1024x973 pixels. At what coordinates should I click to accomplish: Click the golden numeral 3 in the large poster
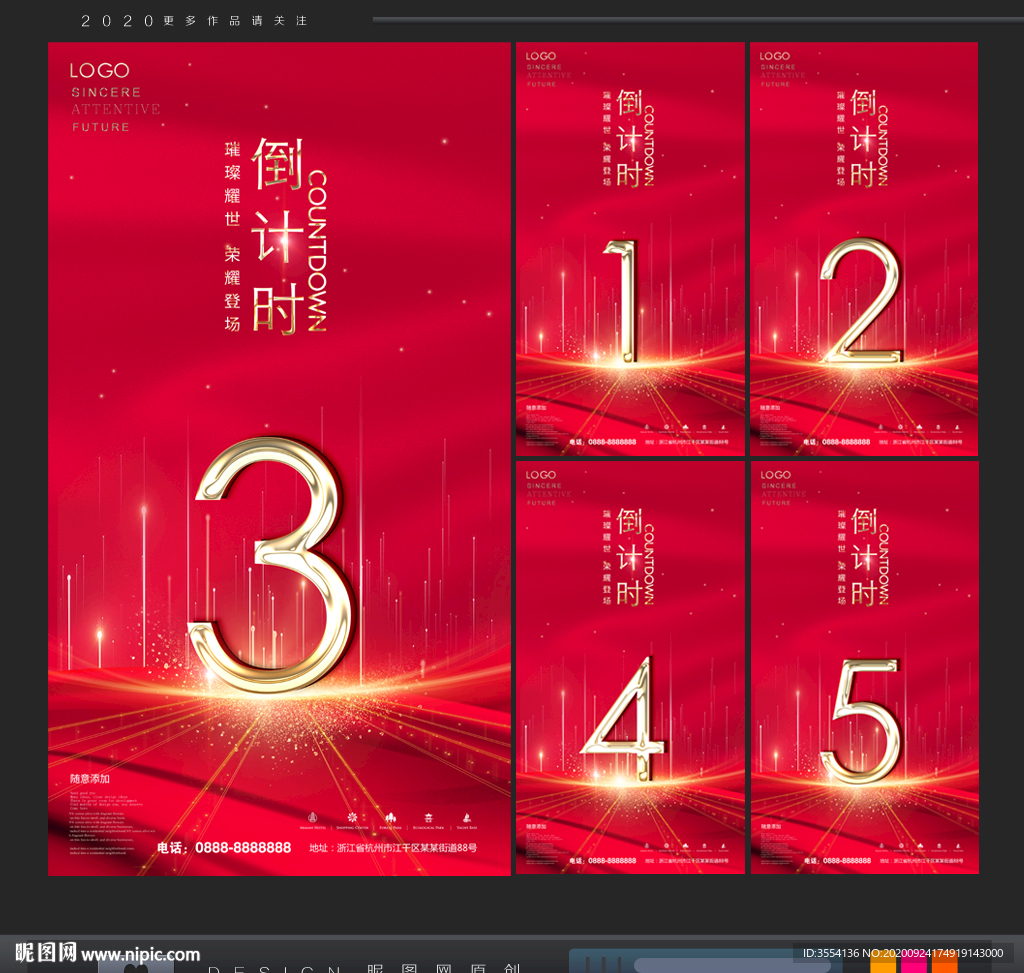click(x=273, y=565)
